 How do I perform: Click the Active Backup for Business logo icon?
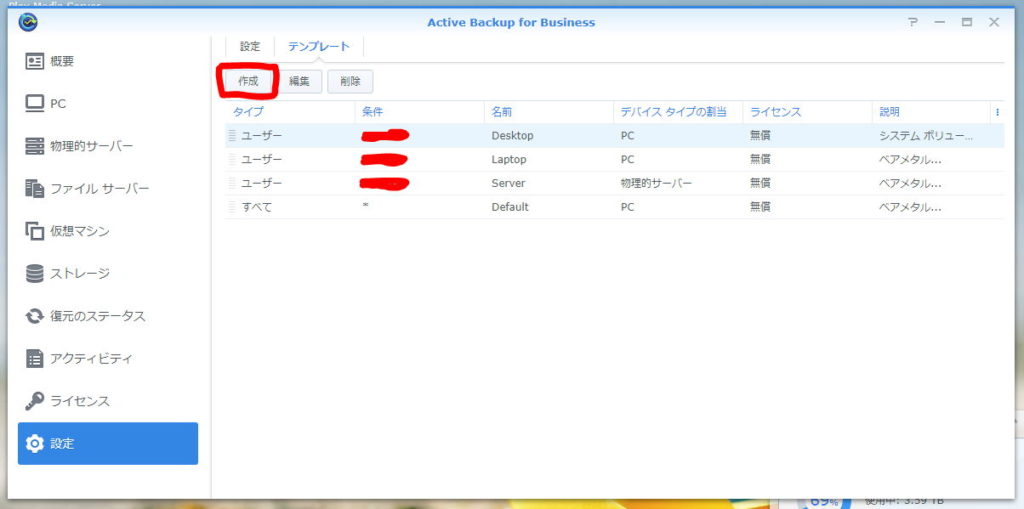(28, 22)
